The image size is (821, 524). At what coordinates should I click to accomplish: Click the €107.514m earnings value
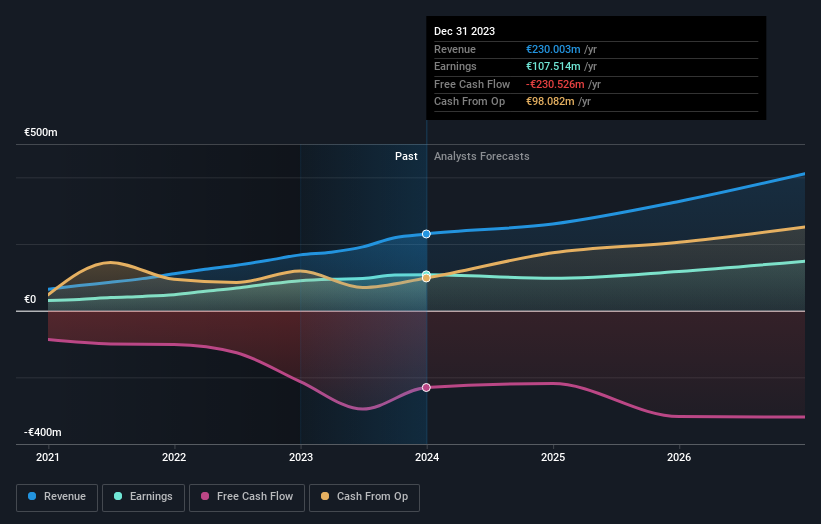pyautogui.click(x=553, y=66)
